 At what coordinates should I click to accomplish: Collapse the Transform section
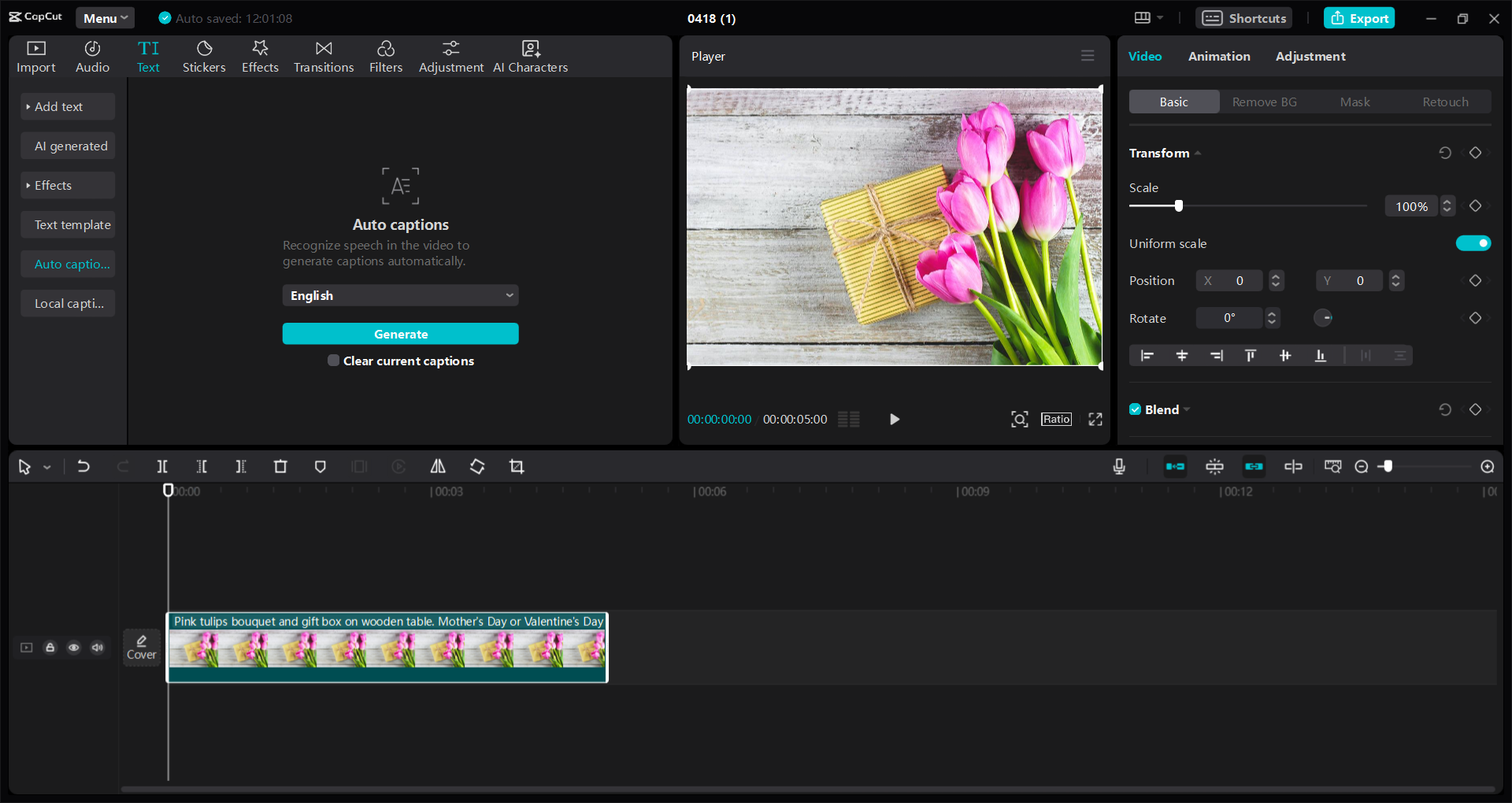point(1198,153)
